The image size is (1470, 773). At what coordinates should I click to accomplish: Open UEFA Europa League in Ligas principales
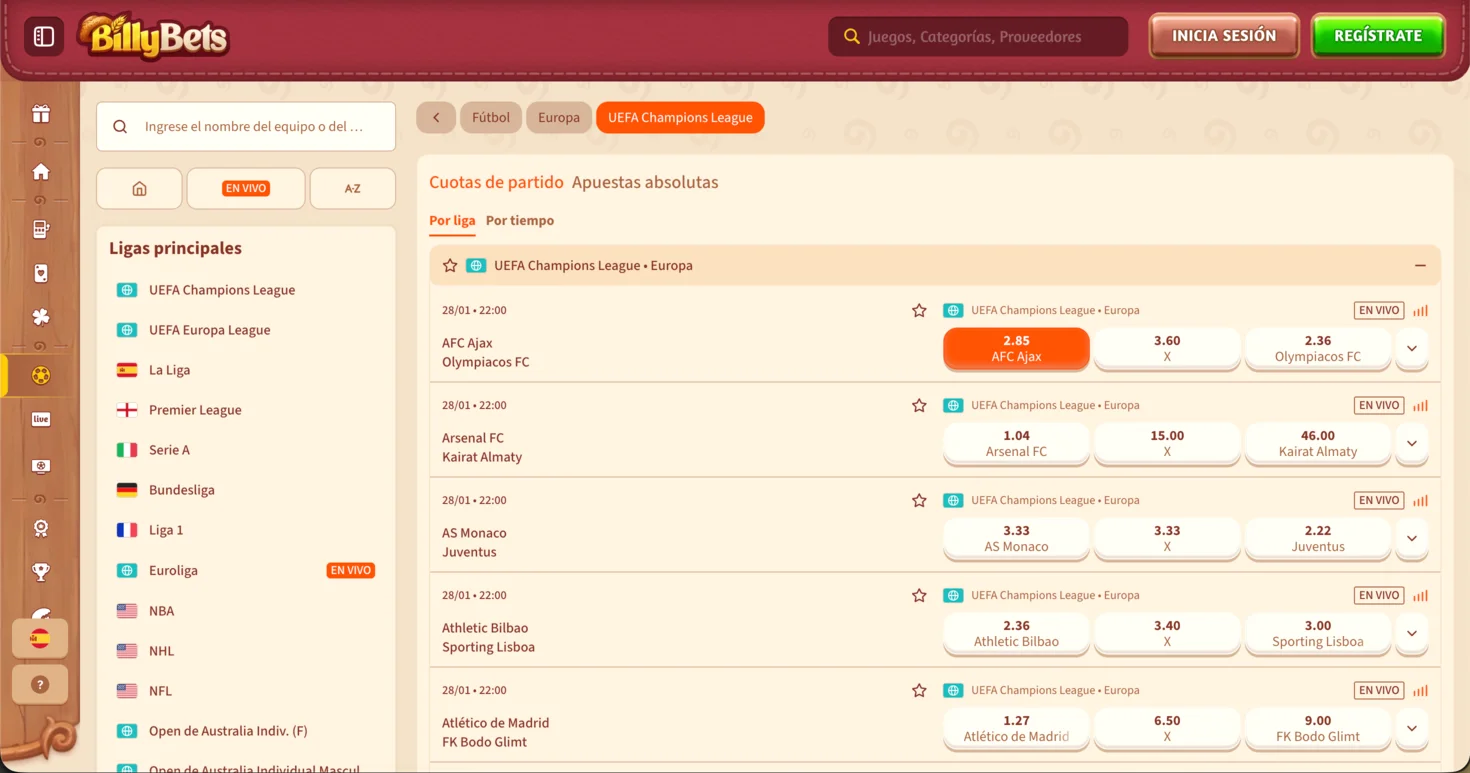click(x=246, y=330)
